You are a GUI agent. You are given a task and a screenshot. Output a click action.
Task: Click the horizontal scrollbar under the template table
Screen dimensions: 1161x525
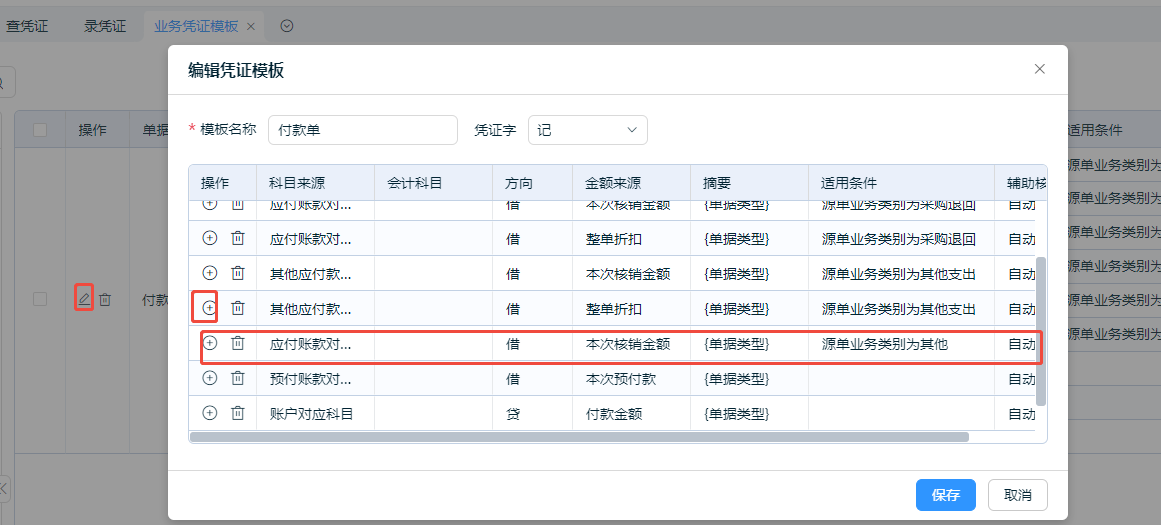click(x=578, y=437)
